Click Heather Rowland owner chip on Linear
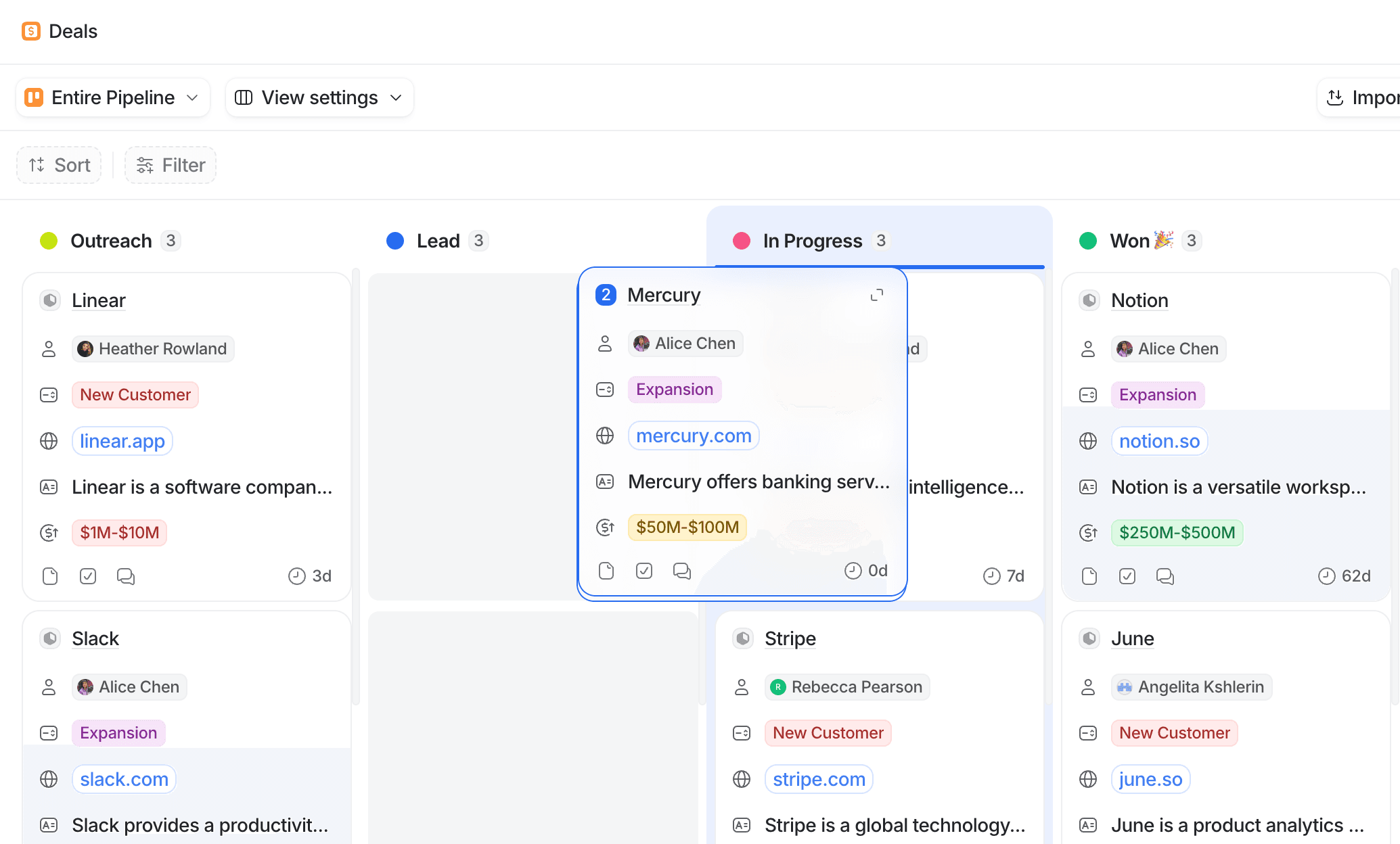The height and width of the screenshot is (844, 1400). coord(153,349)
